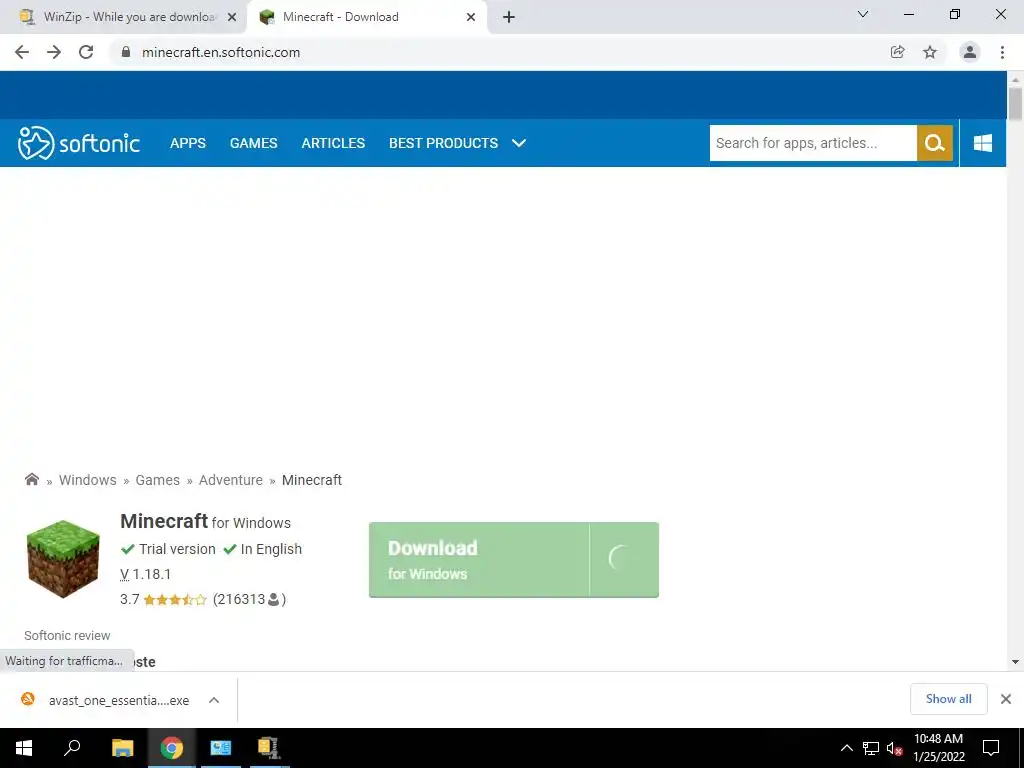Open the Adventure breadcrumb link

tap(231, 480)
